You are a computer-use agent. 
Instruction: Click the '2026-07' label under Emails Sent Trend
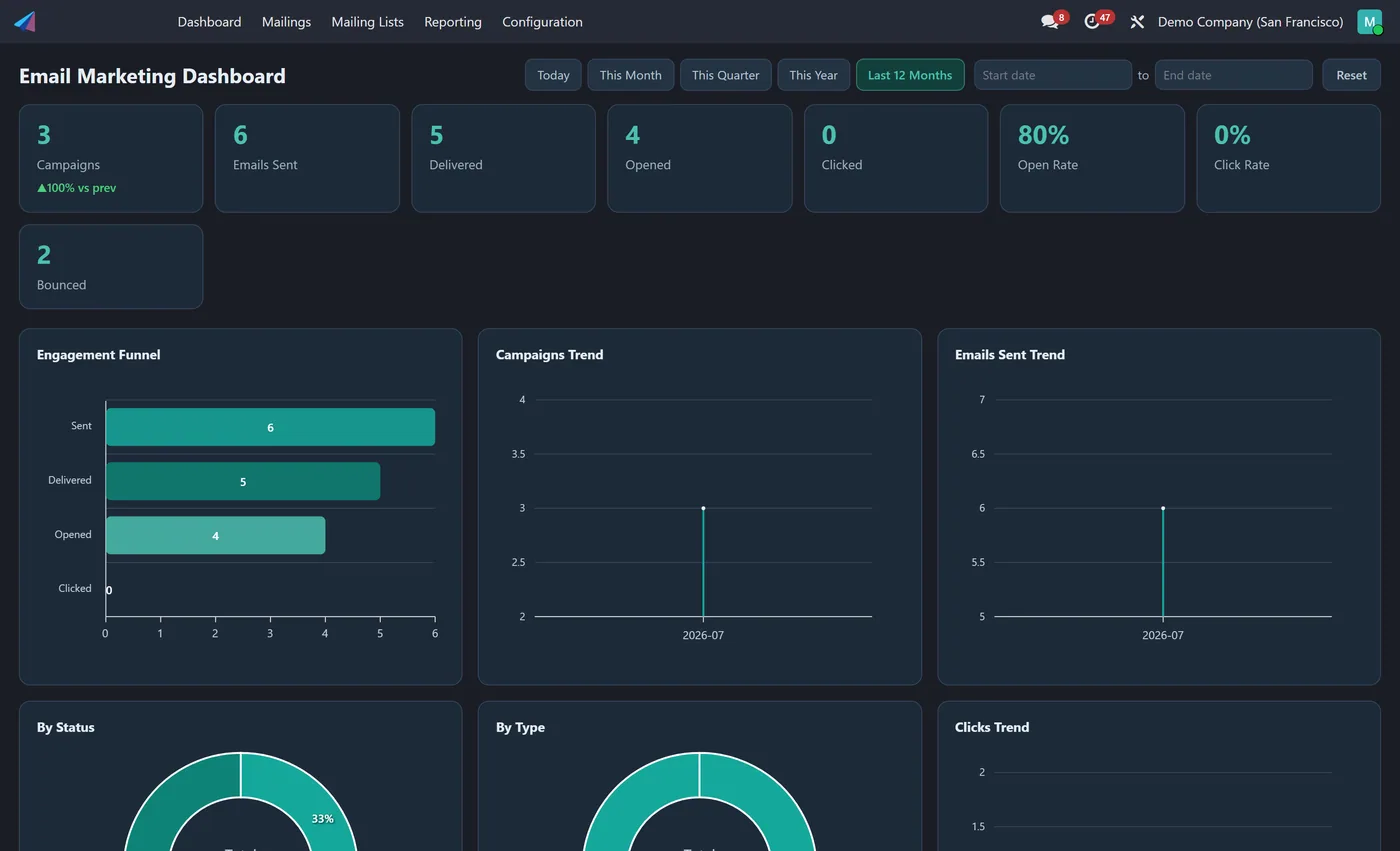point(1162,635)
